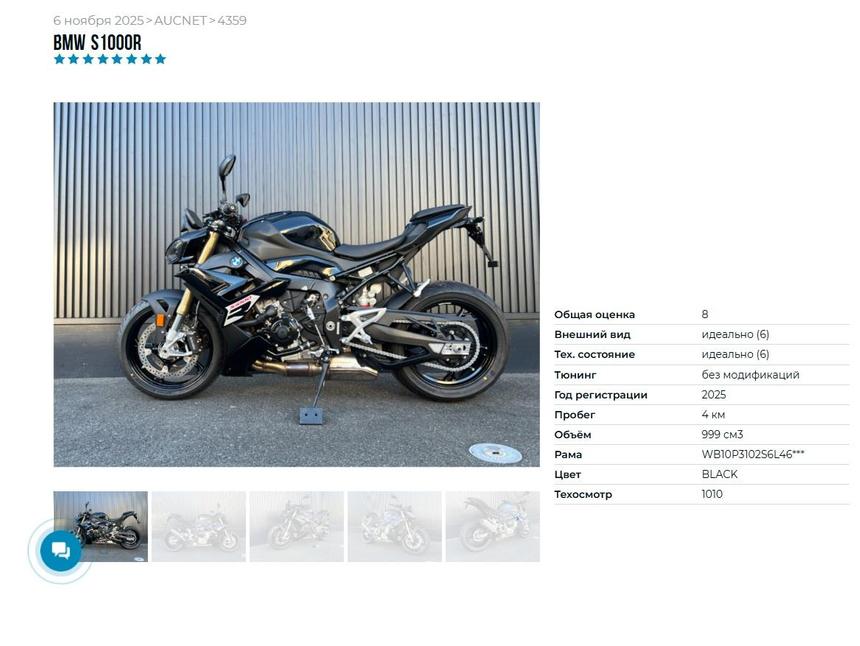Viewport: 860px width, 646px height.
Task: Click the Цвет value BLACK
Action: [x=719, y=474]
